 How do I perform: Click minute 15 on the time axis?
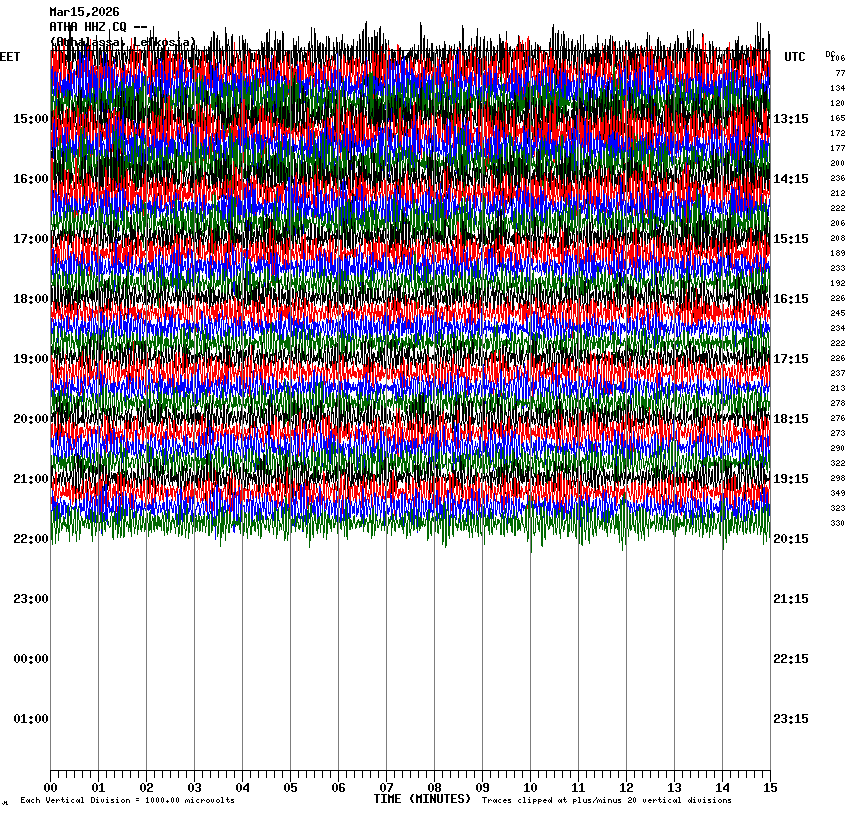point(770,788)
